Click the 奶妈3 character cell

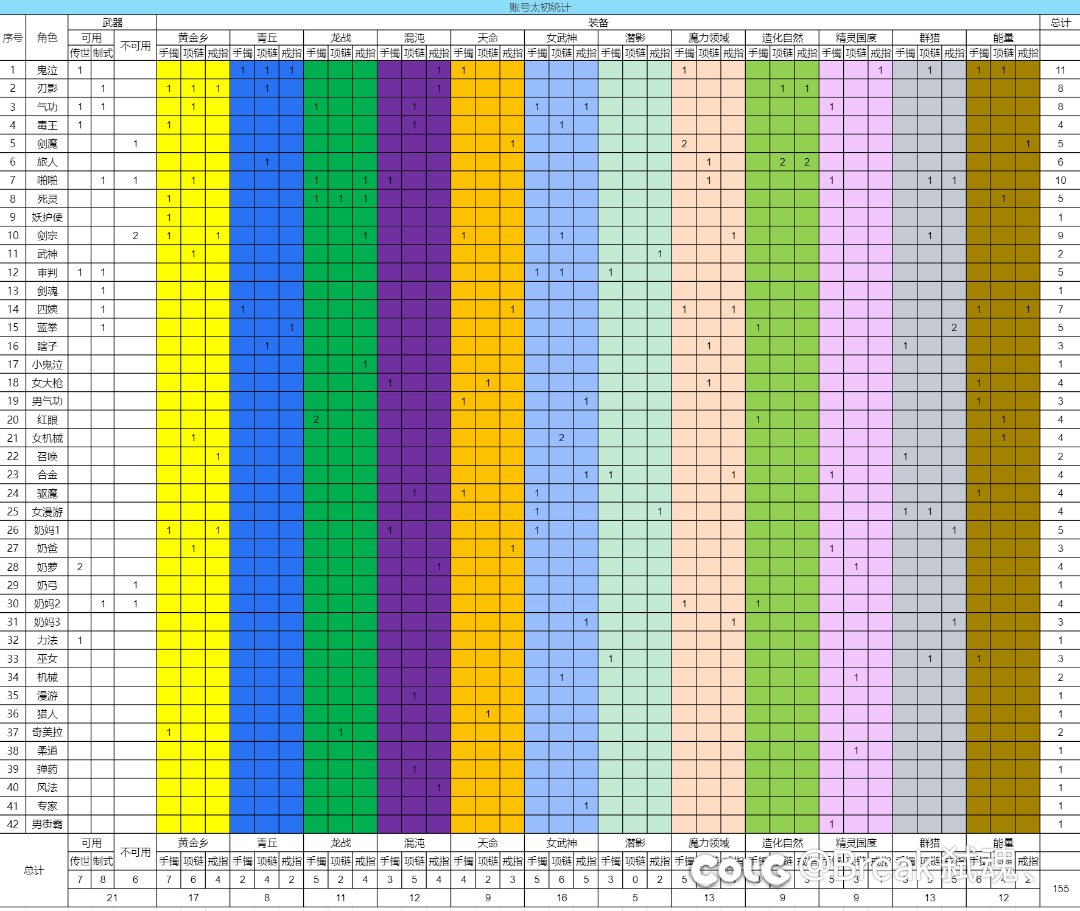[47, 622]
